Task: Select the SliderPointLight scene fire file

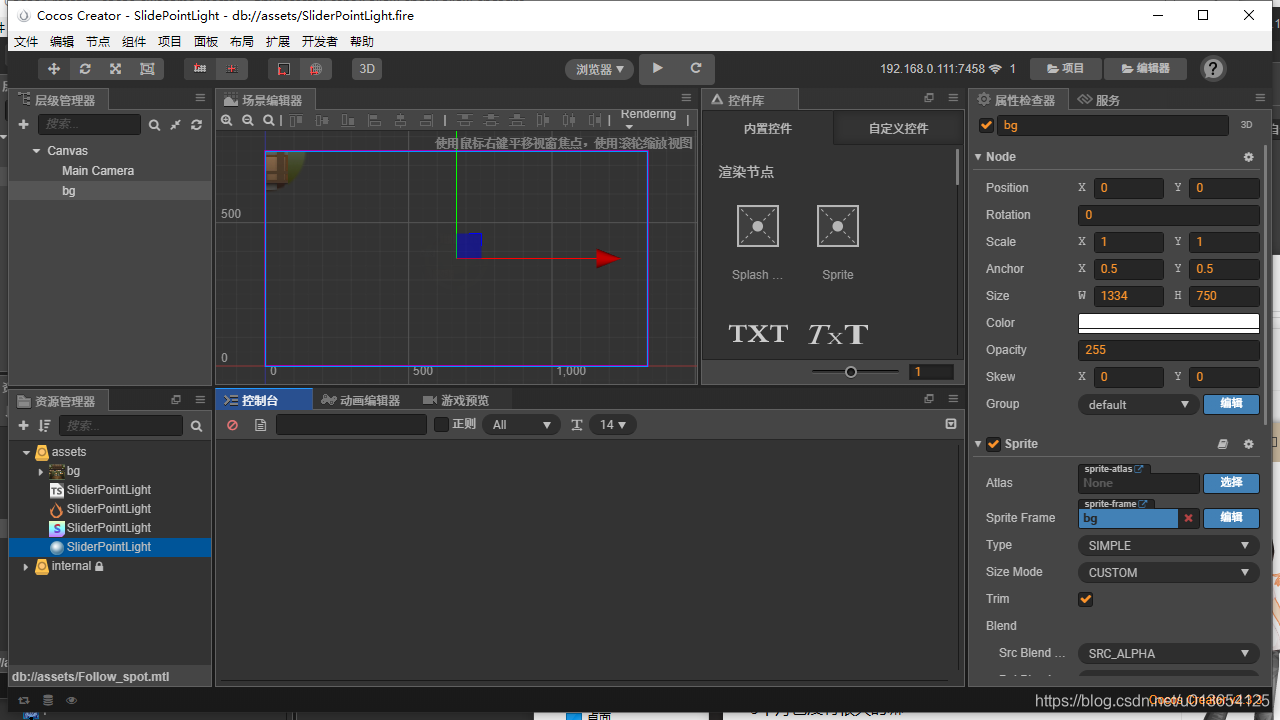Action: (109, 509)
